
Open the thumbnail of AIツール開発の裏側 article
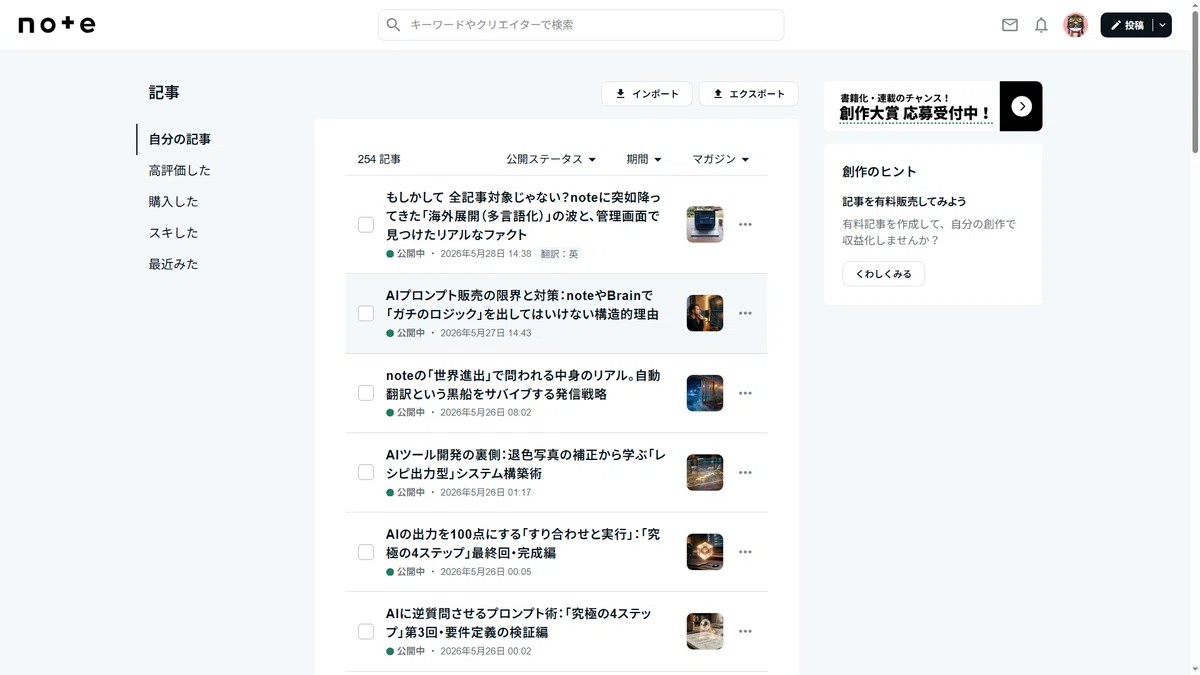tap(705, 472)
